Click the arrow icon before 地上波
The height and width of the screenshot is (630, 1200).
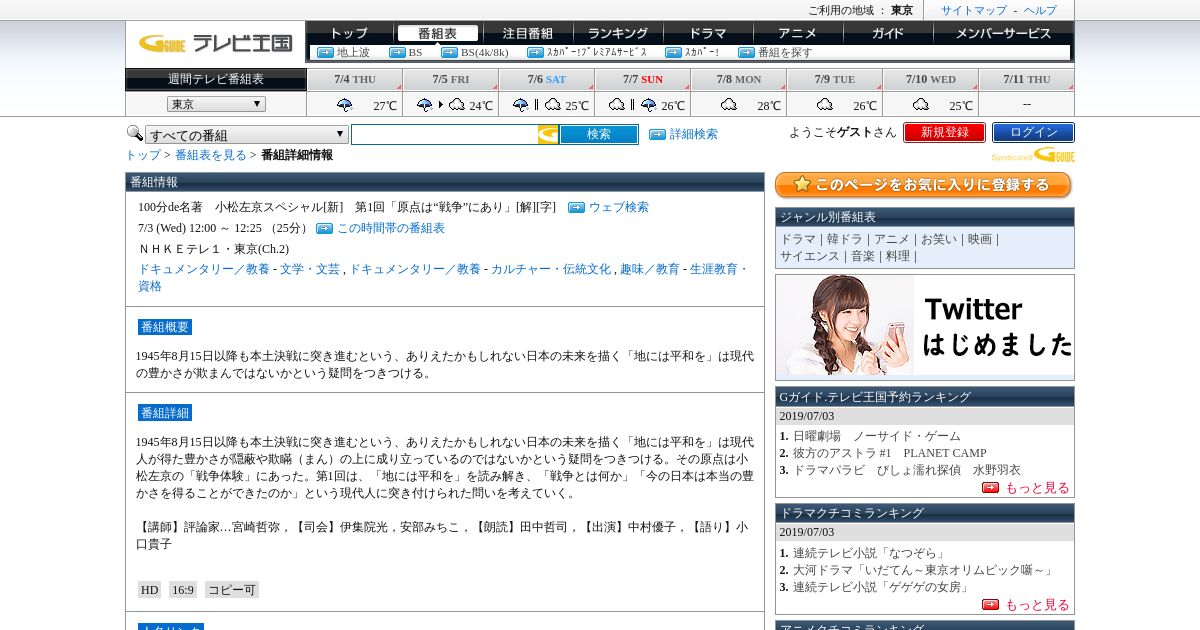point(325,52)
